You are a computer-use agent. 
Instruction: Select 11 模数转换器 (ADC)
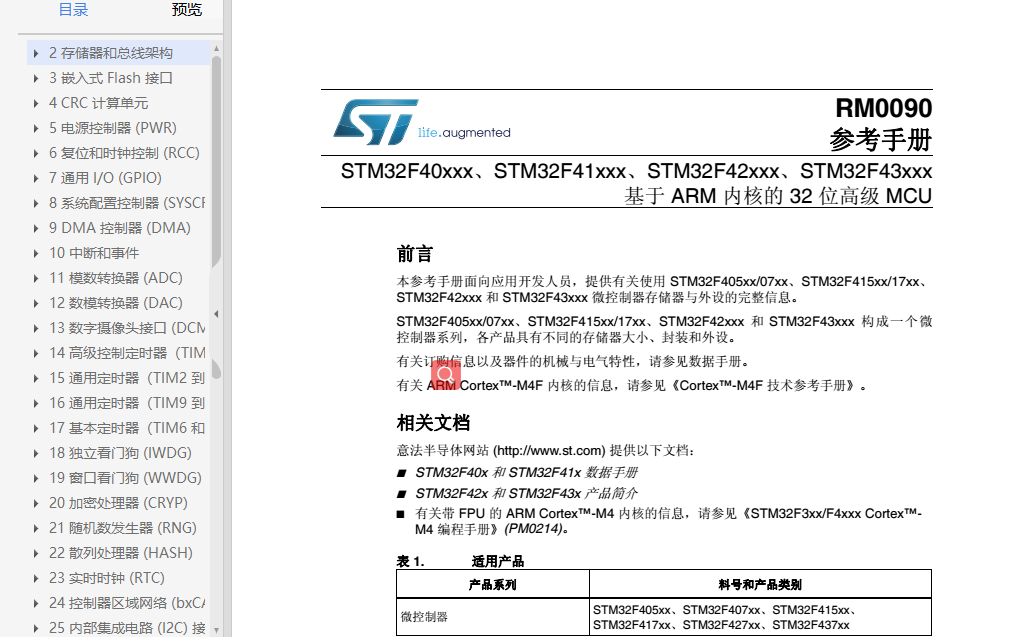click(116, 278)
